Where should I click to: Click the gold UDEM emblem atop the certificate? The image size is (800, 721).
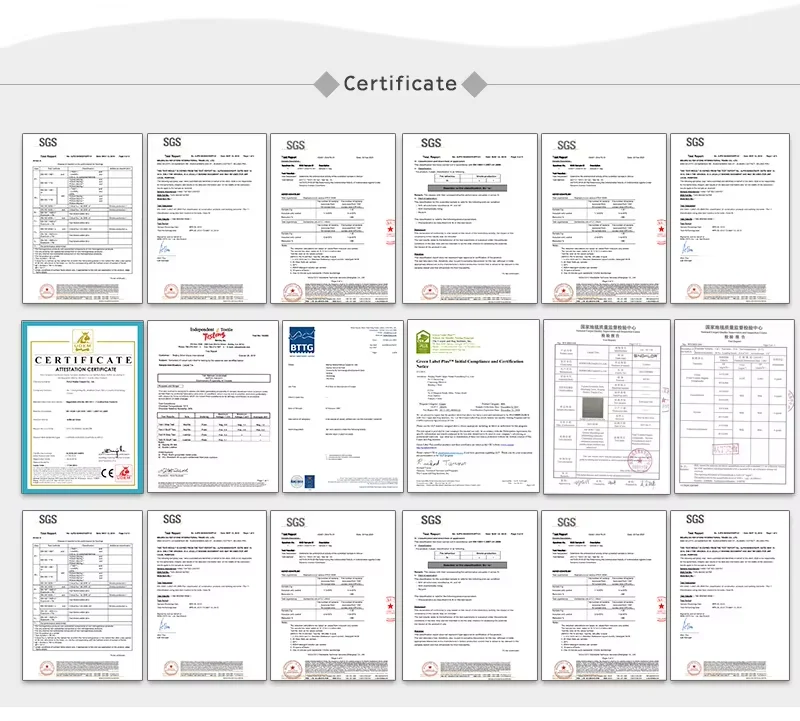[x=83, y=341]
